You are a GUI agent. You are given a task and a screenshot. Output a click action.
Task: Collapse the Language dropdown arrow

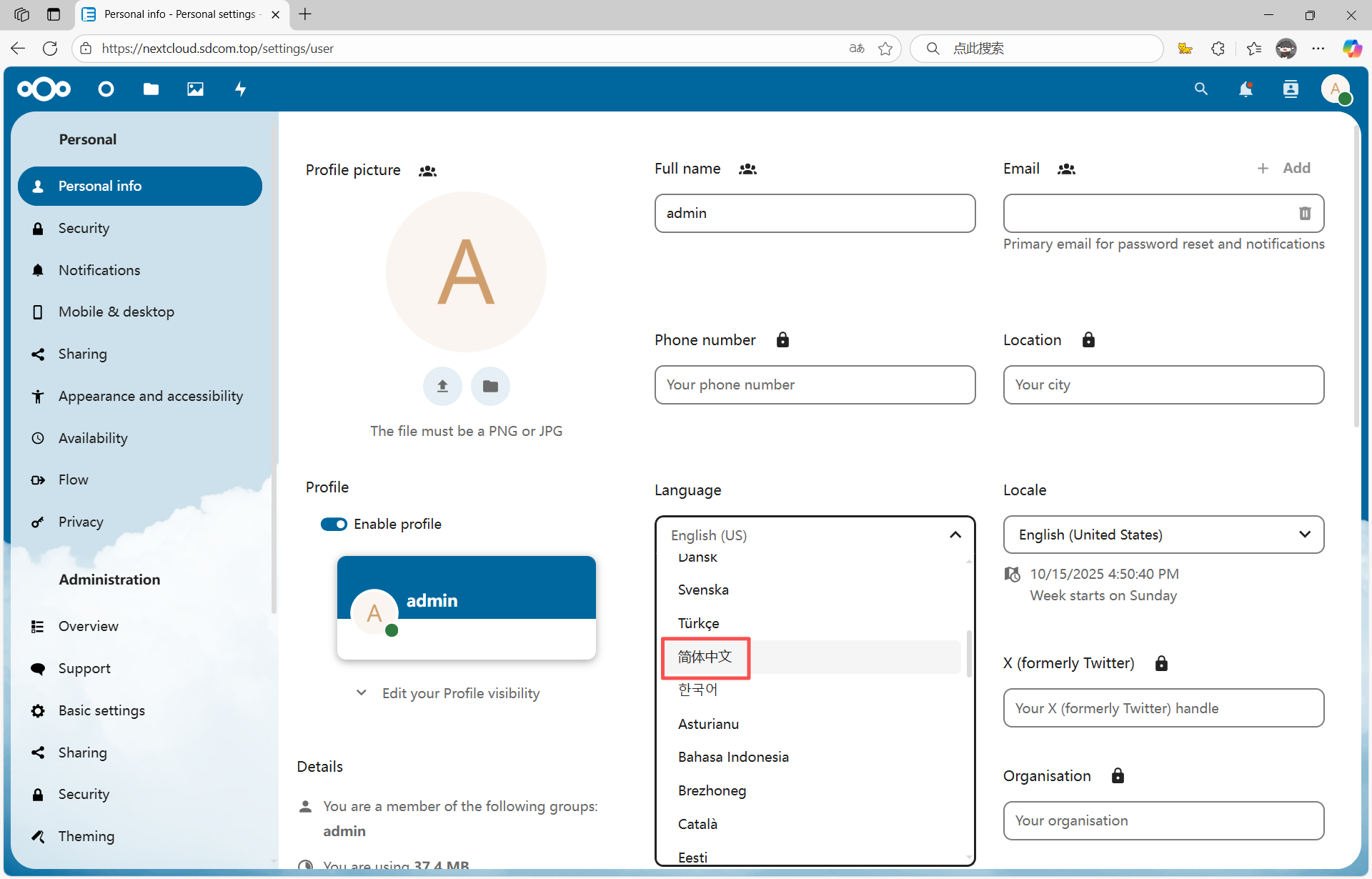tap(955, 535)
